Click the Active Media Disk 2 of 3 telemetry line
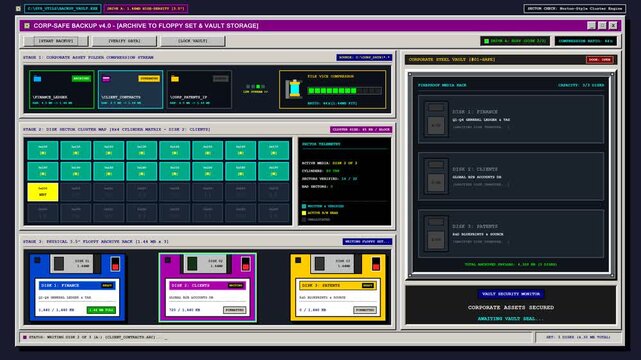Viewport: 641px width, 360px height. (x=329, y=163)
